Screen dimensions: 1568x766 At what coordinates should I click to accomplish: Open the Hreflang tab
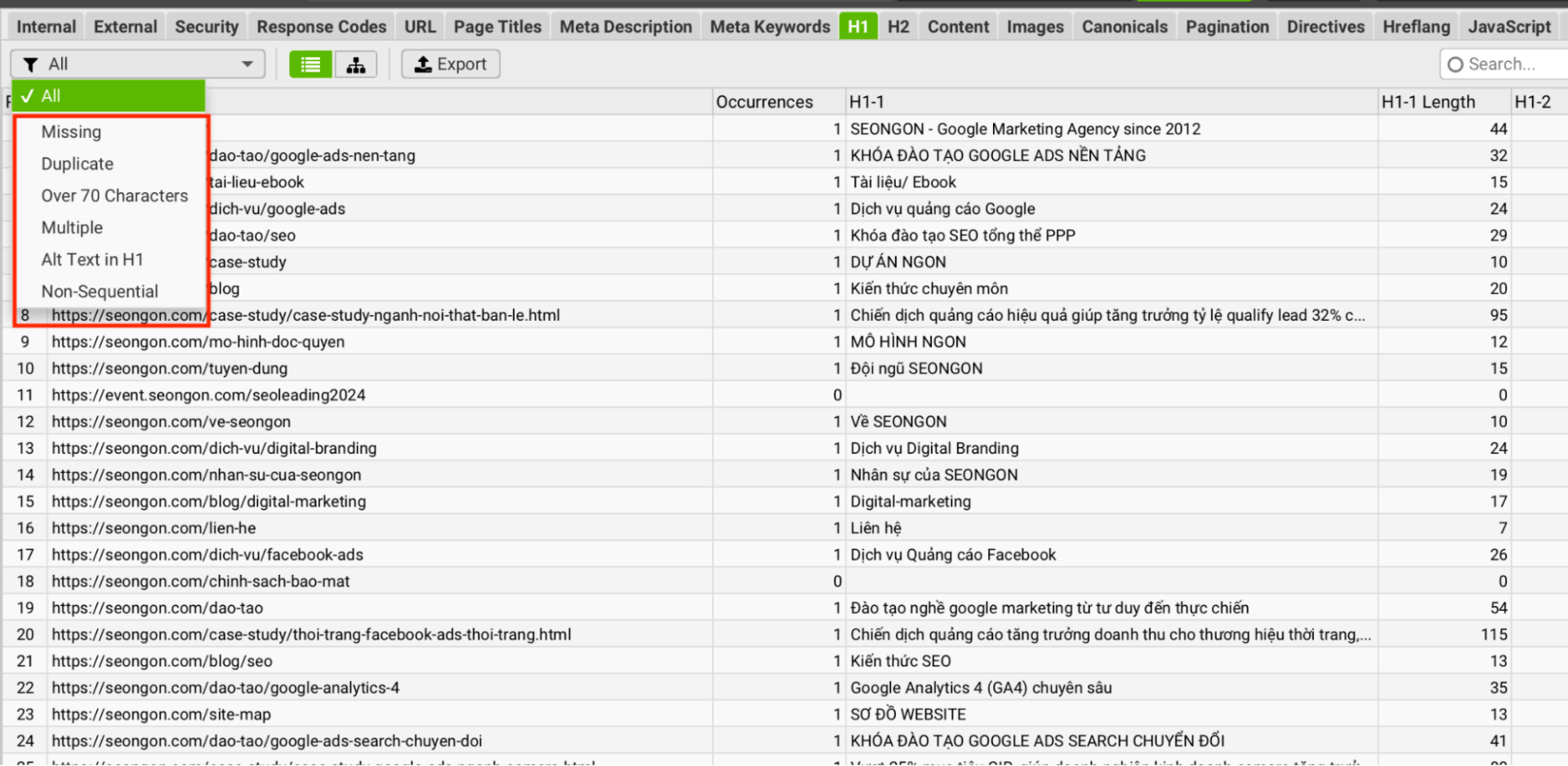1416,27
